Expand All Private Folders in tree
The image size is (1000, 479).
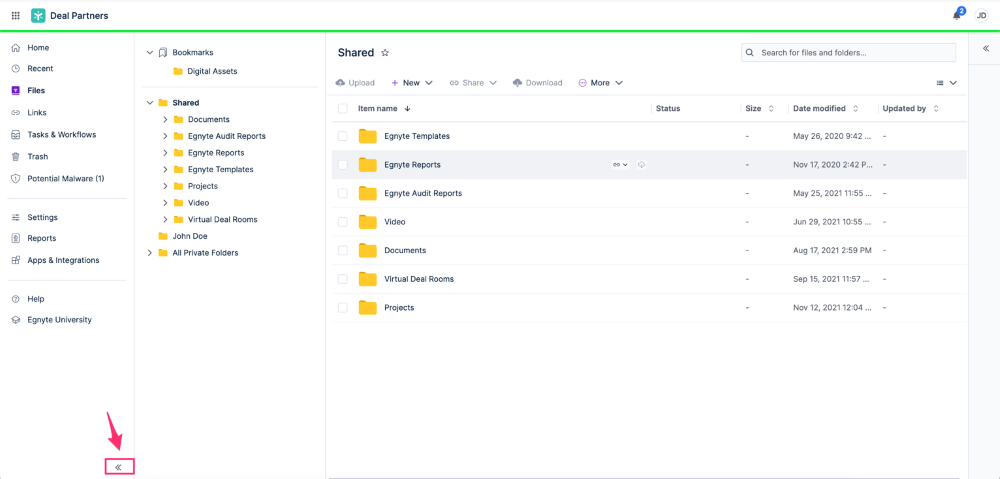pos(150,253)
